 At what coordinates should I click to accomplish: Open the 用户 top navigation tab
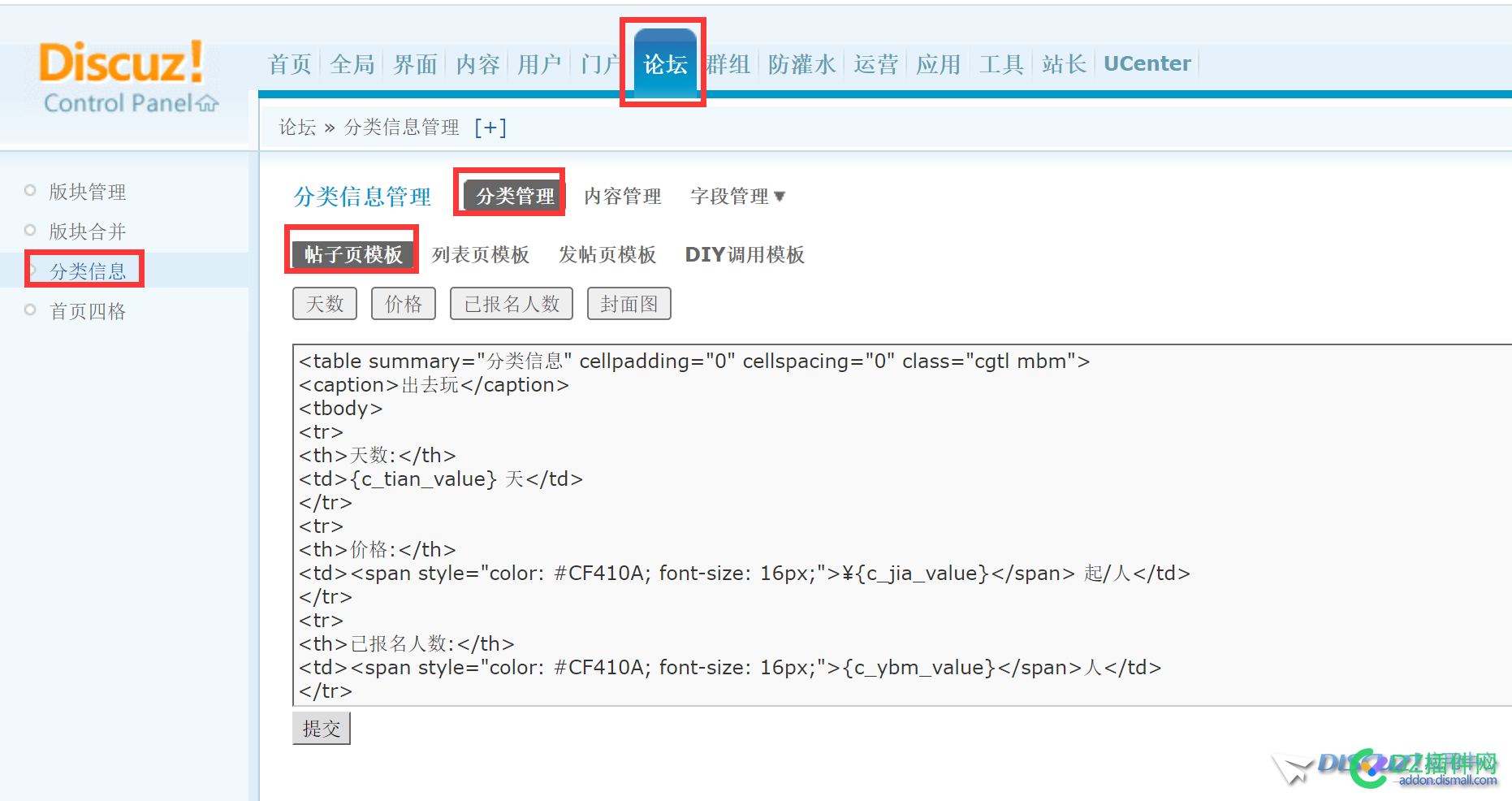pos(539,64)
